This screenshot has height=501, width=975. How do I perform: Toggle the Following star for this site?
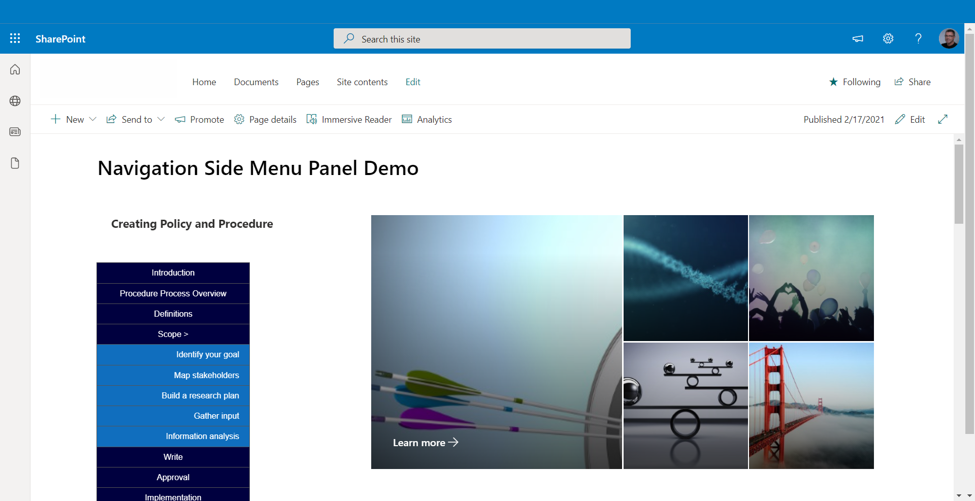click(854, 82)
